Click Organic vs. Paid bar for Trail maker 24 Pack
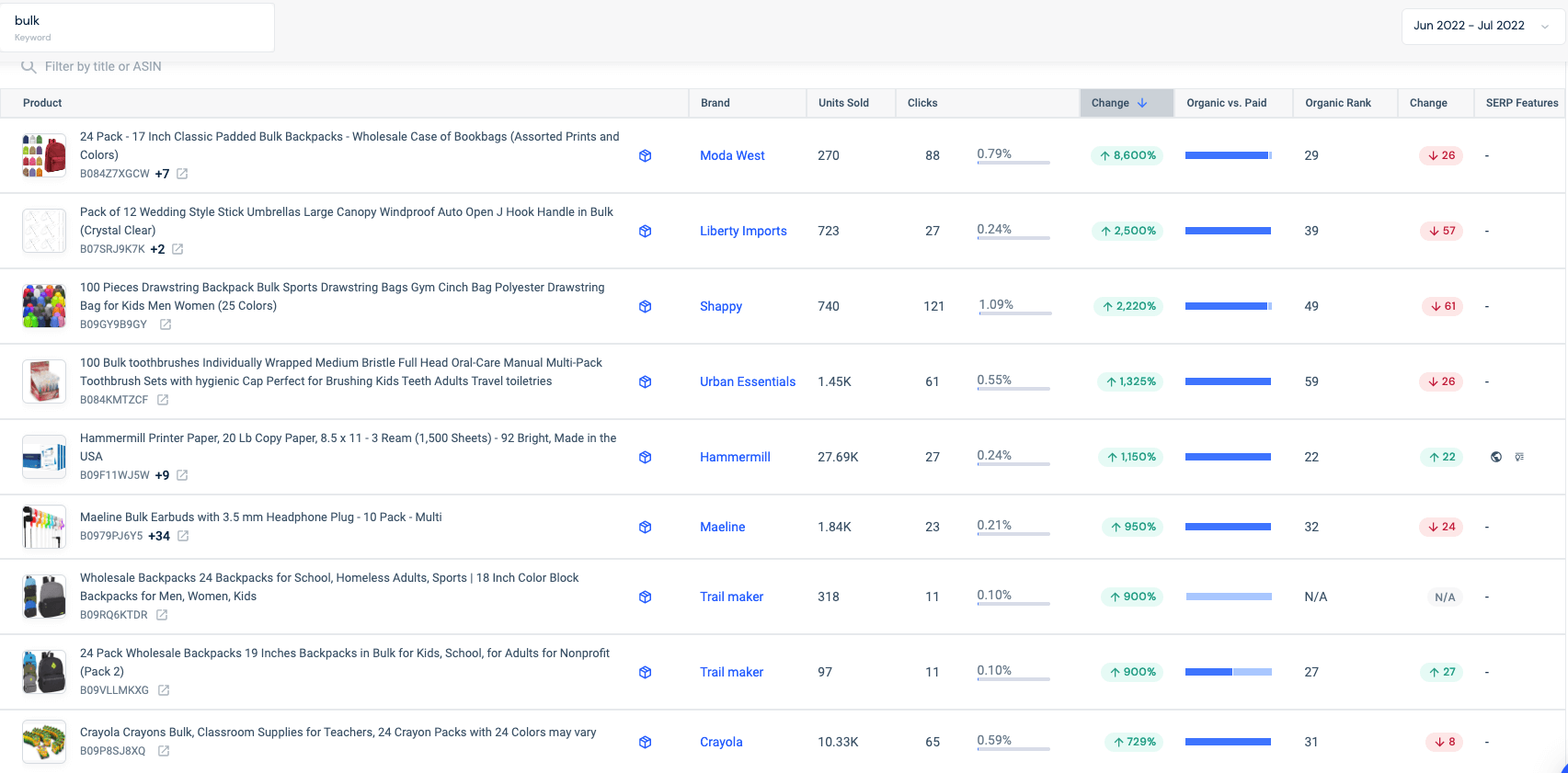Screen dimensions: 1568x773 [1228, 672]
